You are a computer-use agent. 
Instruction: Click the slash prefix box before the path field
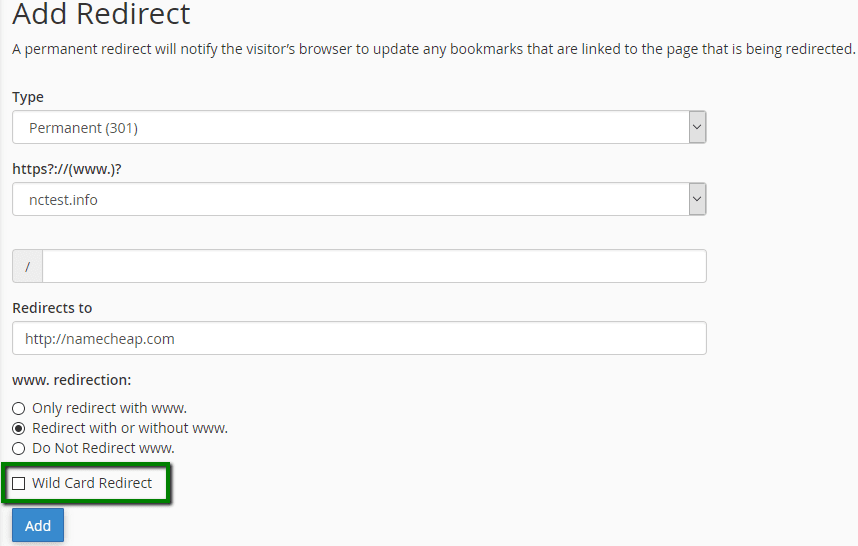pos(27,266)
